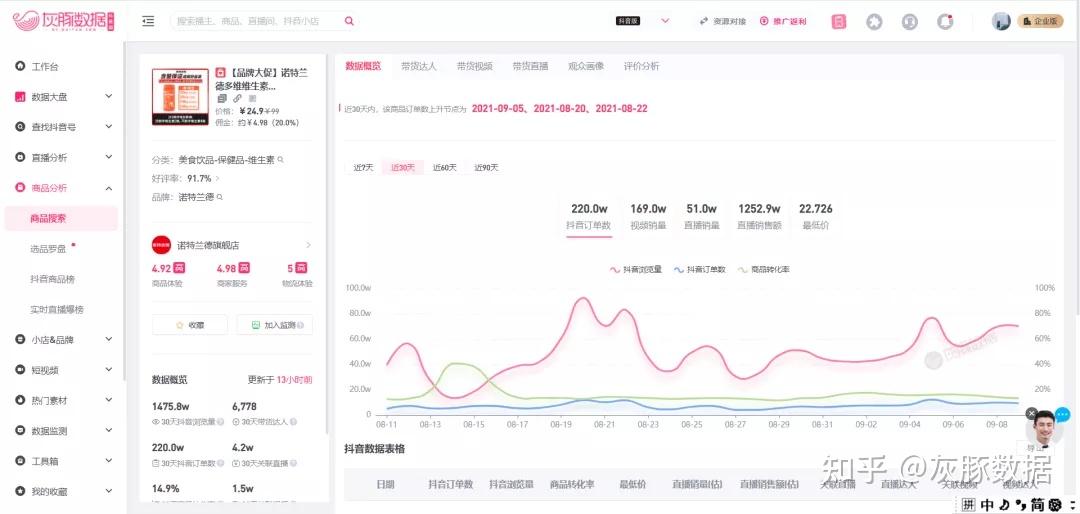Select the 抖音订单数 metric card

coord(589,216)
